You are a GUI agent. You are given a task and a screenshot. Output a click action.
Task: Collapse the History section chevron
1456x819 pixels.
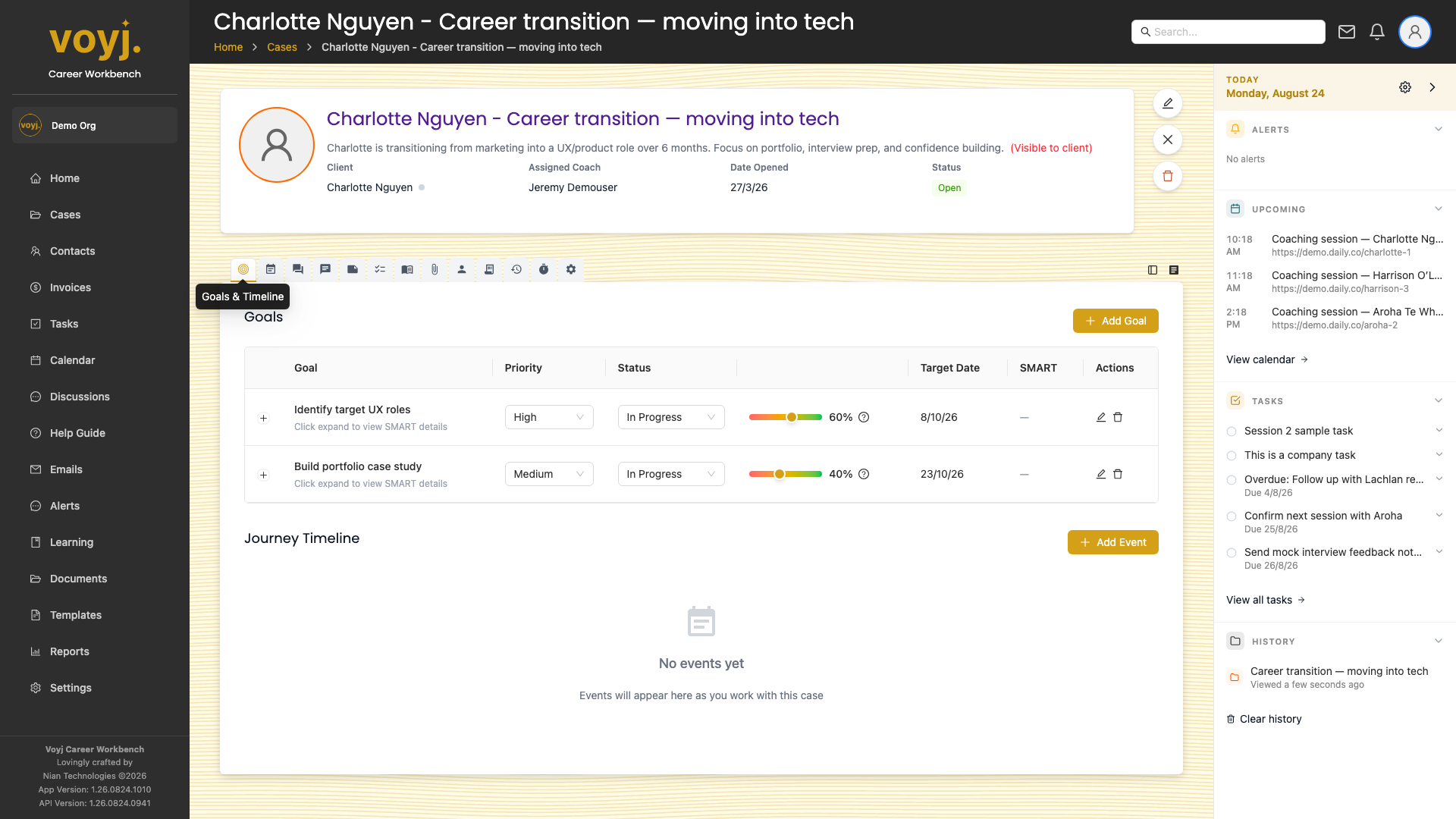tap(1439, 641)
